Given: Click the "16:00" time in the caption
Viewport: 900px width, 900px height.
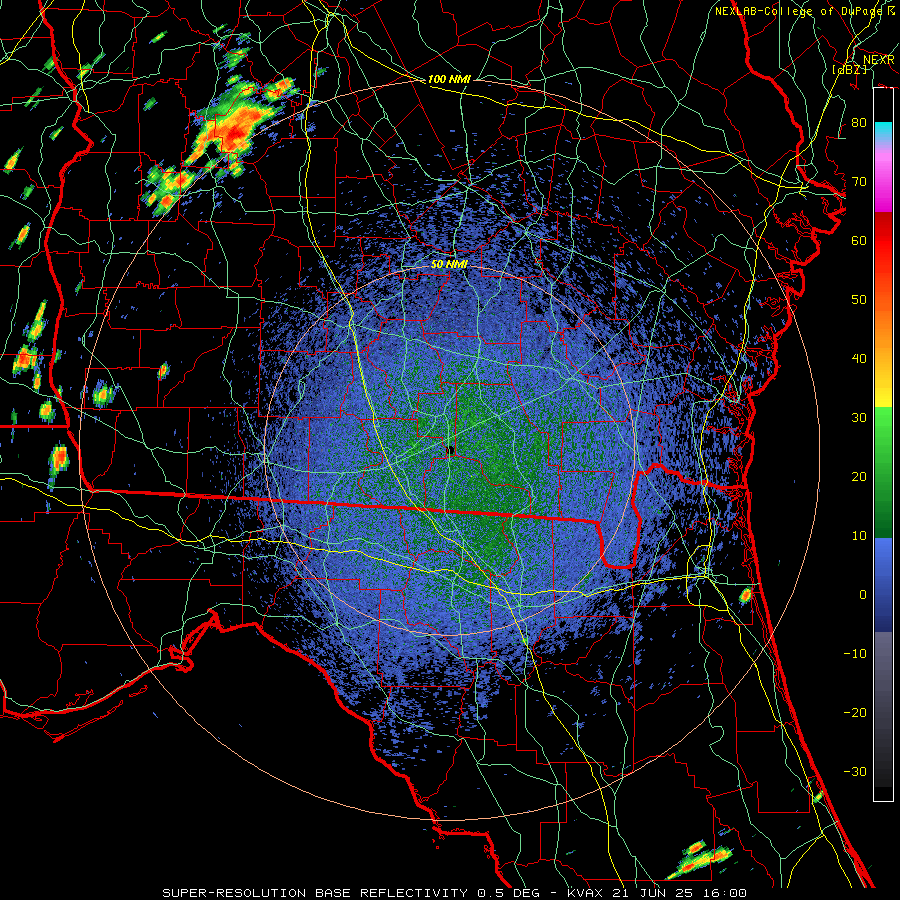Looking at the screenshot, I should 724,893.
